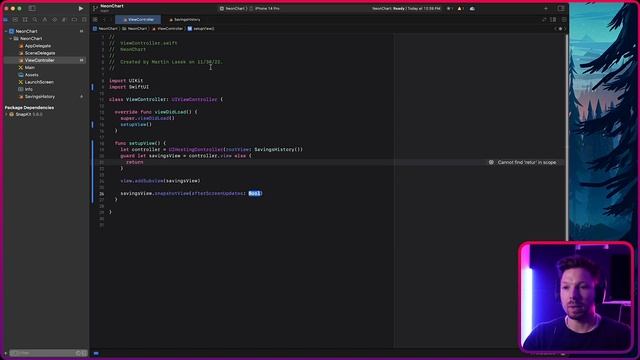The height and width of the screenshot is (360, 640).
Task: Toggle the navigator sidebar visibility button
Action: (x=32, y=8)
